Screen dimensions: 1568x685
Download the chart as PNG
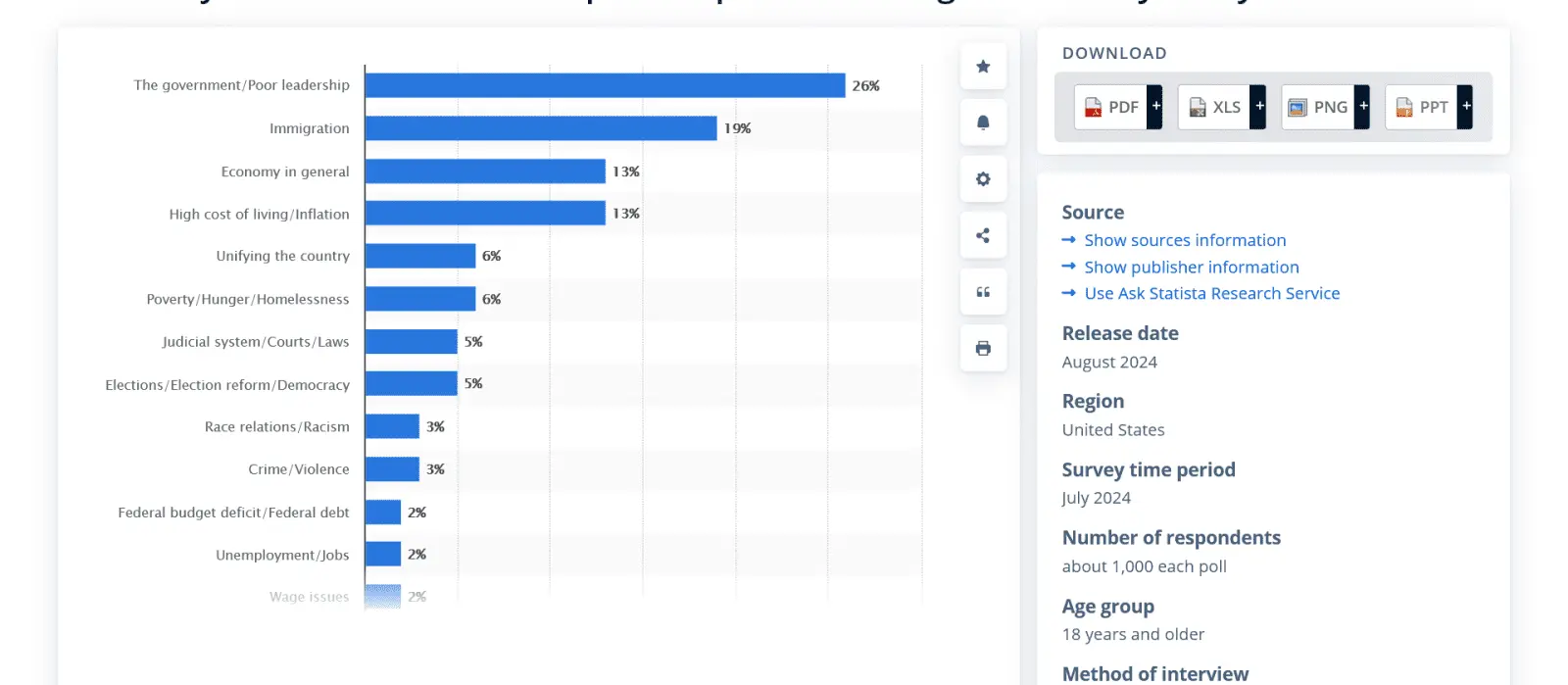click(x=1318, y=107)
